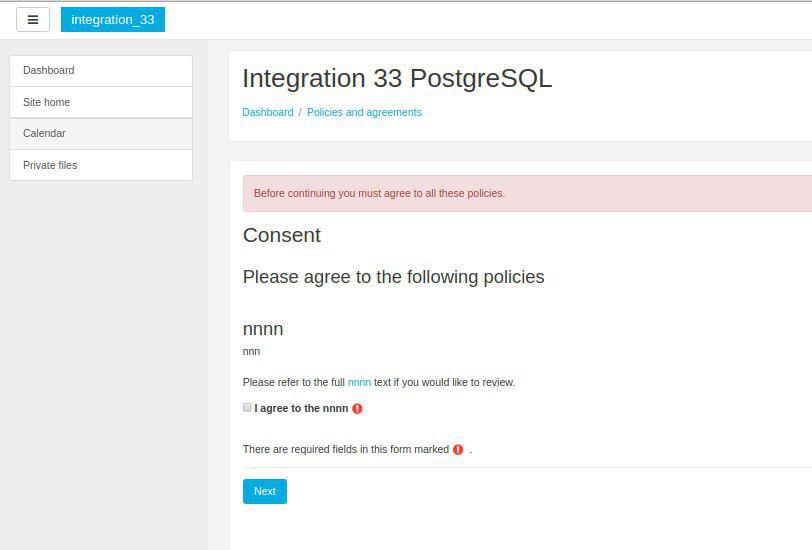Open the integration_33 site brand link
Screen dimensions: 812x550
(113, 20)
